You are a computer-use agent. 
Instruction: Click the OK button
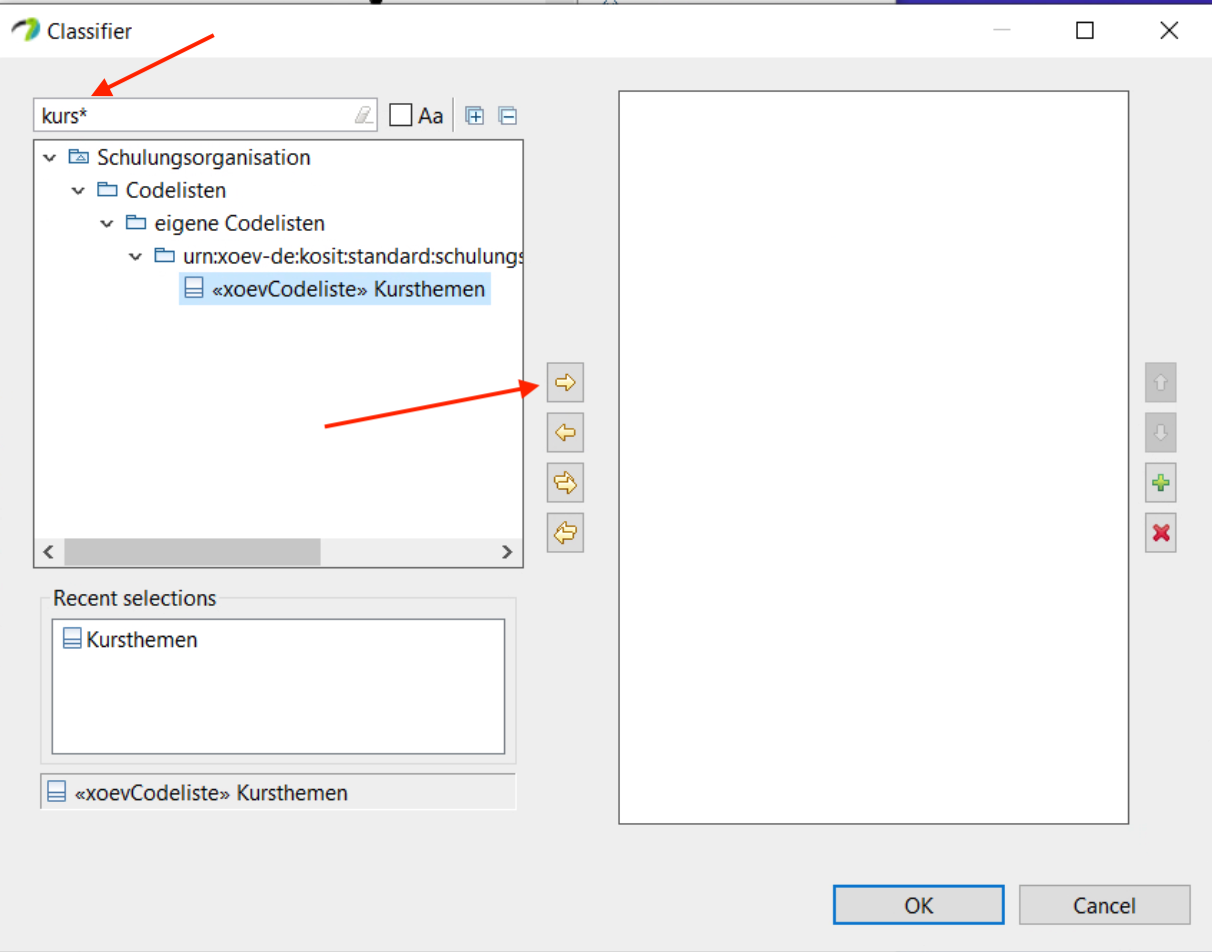click(918, 905)
